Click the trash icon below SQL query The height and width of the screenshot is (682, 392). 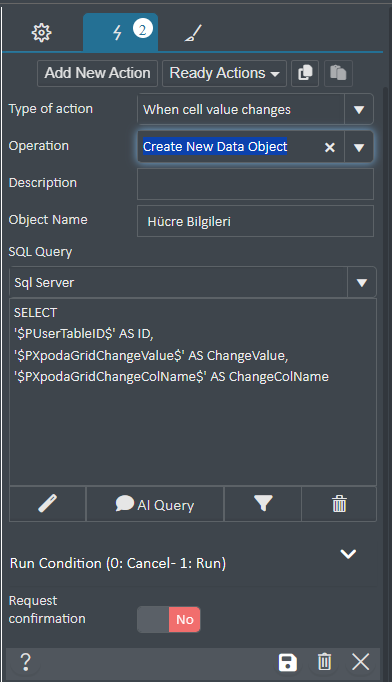[x=339, y=504]
